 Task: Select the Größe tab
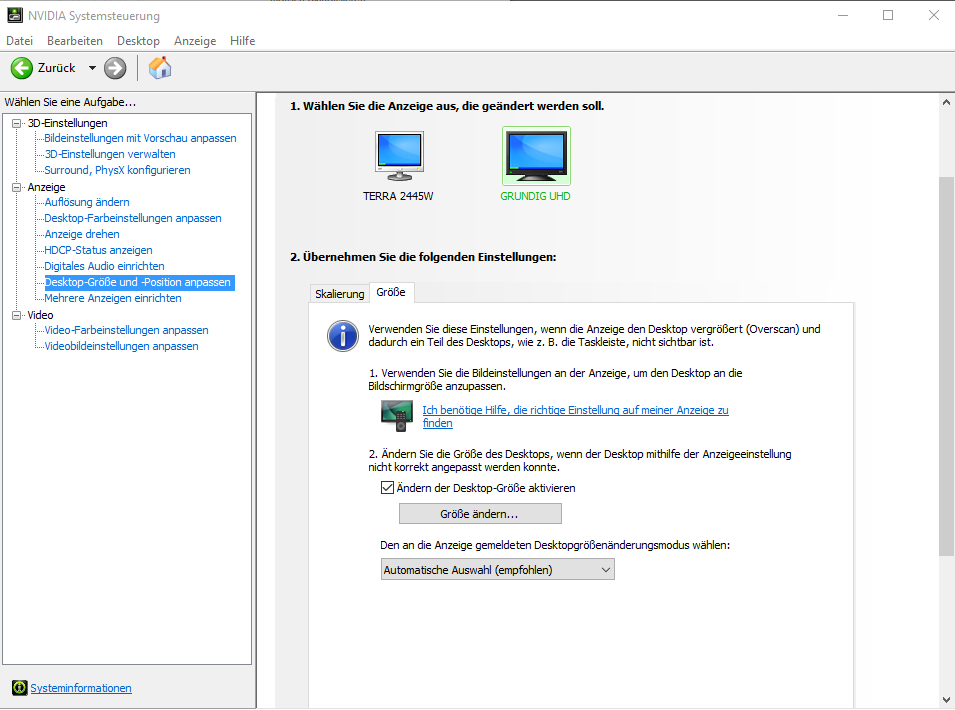[x=391, y=292]
